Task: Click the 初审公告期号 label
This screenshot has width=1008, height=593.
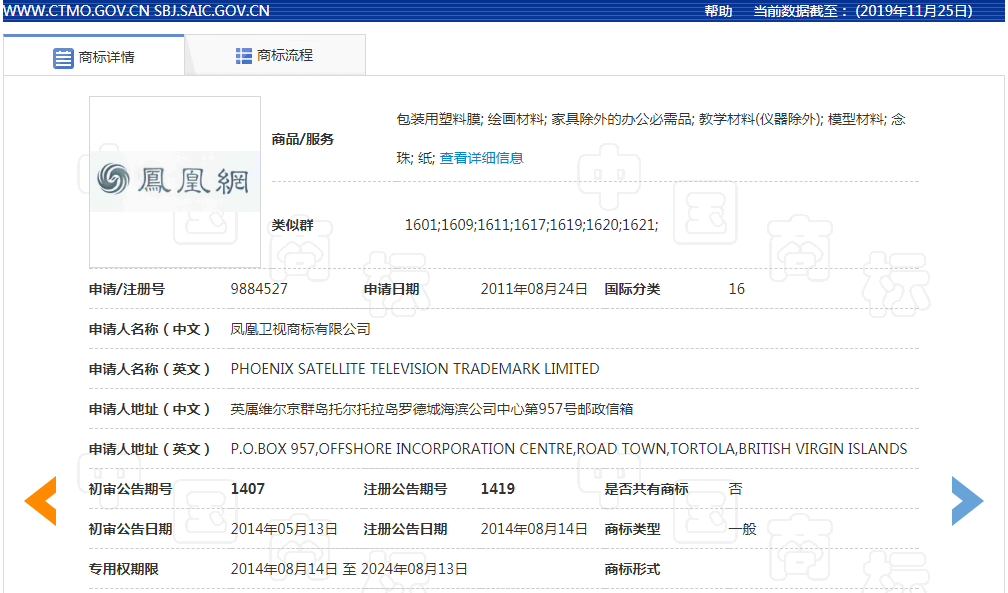Action: tap(130, 489)
